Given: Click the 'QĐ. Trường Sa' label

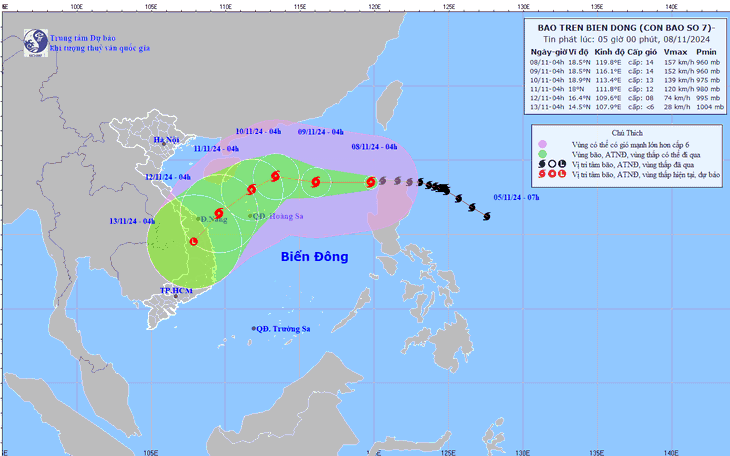Looking at the screenshot, I should point(284,329).
